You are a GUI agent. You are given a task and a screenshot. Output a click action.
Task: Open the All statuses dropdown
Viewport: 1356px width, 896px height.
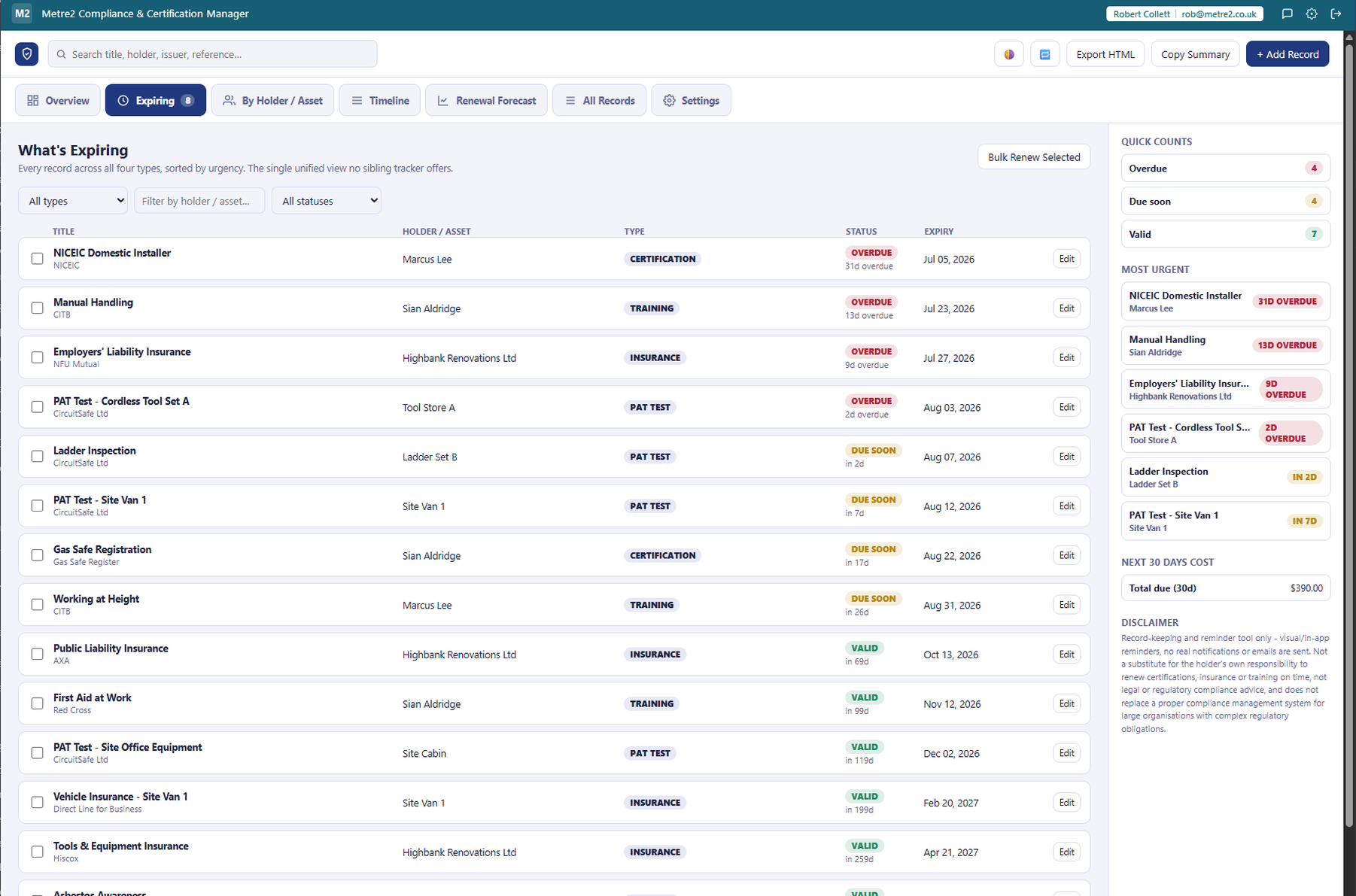(327, 201)
